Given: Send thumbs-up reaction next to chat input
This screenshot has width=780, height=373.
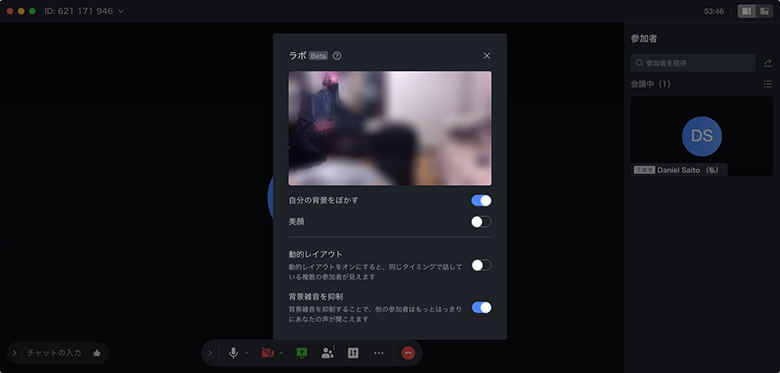Looking at the screenshot, I should (97, 353).
